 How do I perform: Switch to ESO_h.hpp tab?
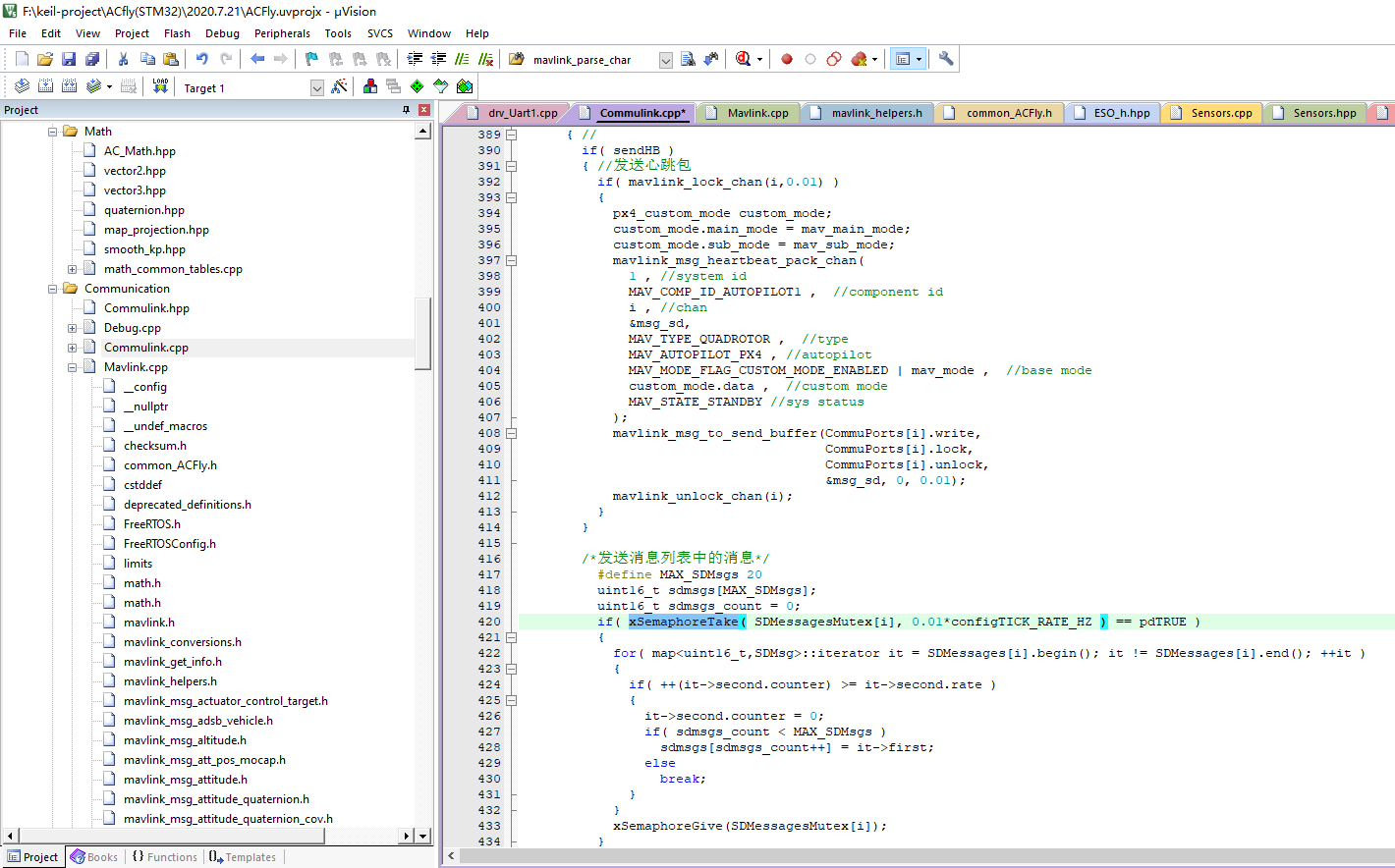point(1112,113)
